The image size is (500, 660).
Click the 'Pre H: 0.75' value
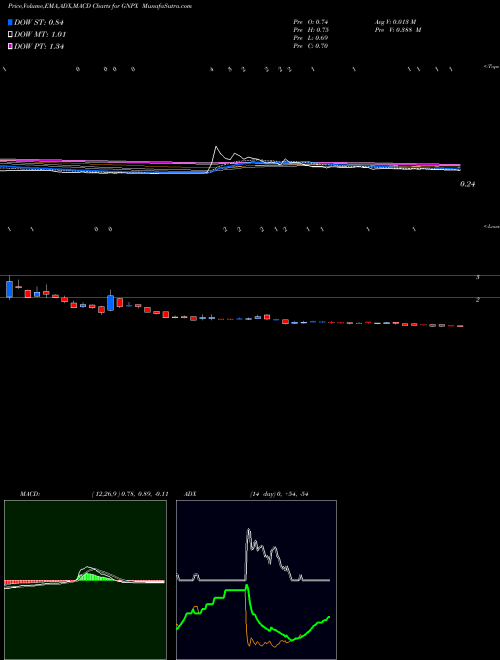point(311,30)
